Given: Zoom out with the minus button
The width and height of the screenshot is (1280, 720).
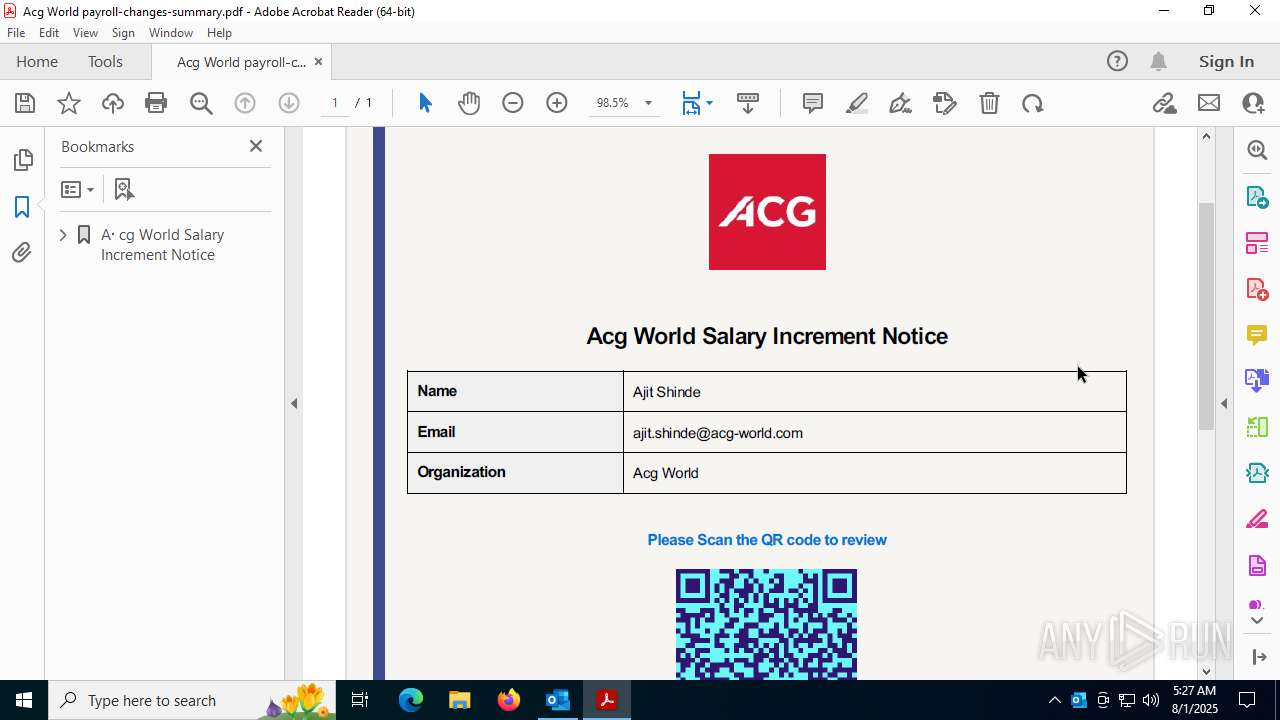Looking at the screenshot, I should click(x=513, y=103).
